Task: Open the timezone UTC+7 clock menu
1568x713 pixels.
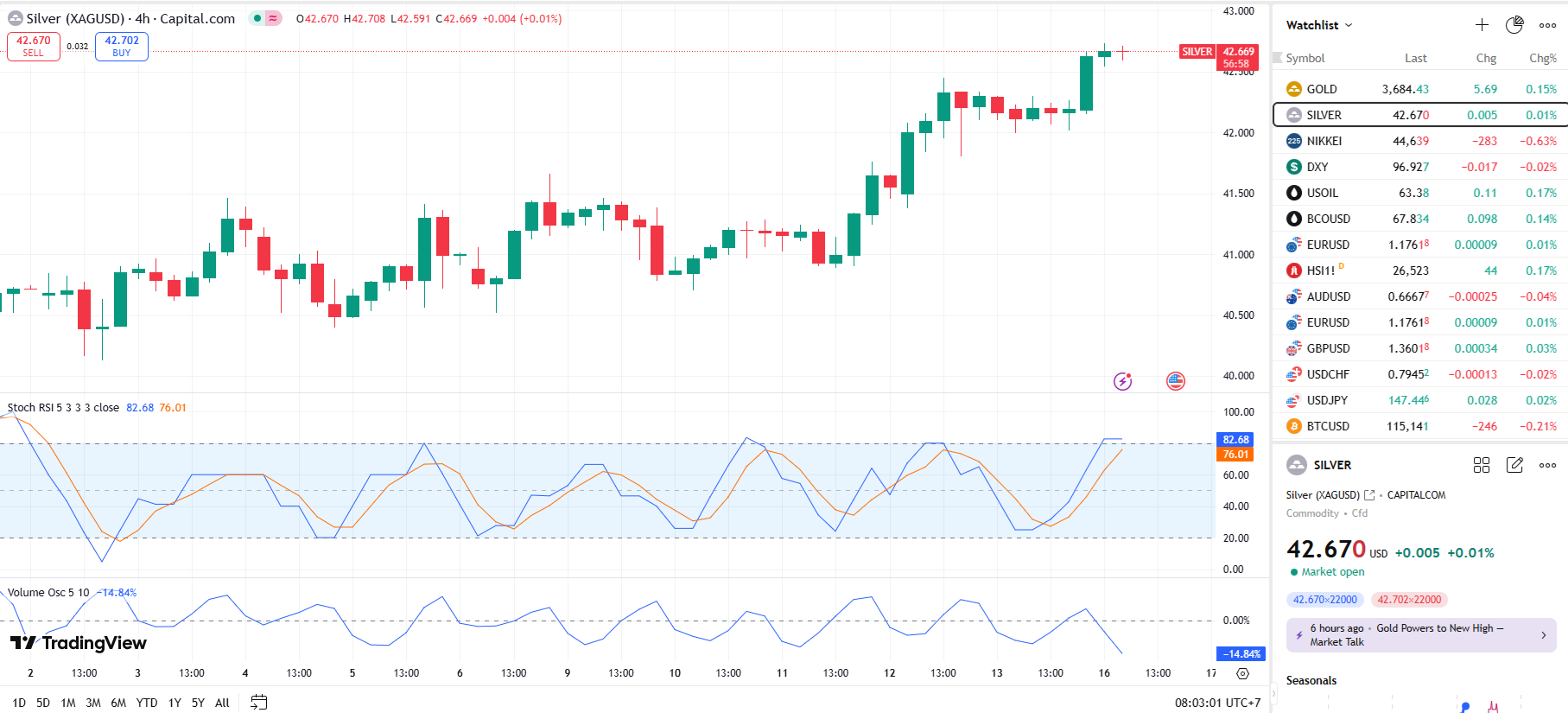Action: pyautogui.click(x=1217, y=703)
